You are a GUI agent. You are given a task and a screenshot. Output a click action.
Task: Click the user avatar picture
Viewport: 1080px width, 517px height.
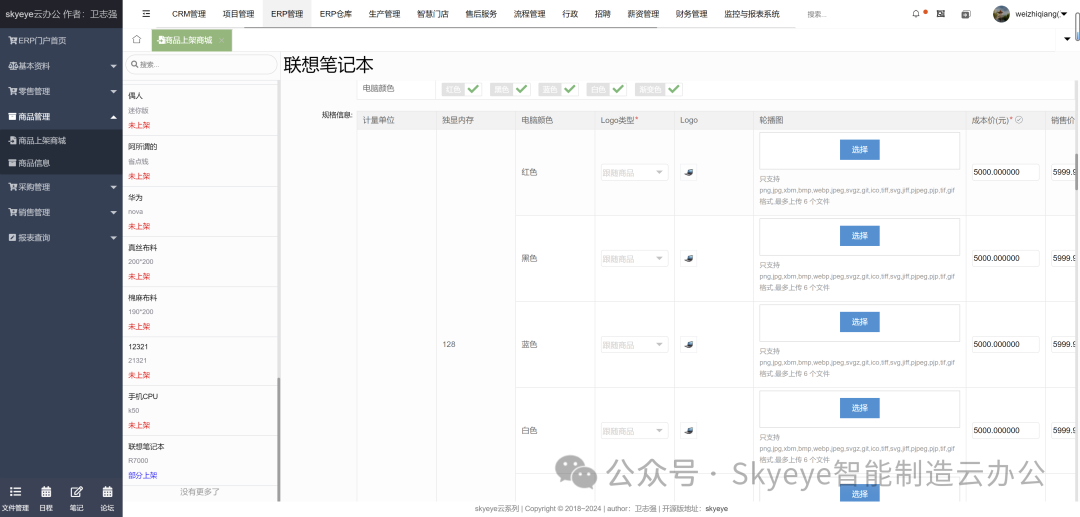[1001, 14]
